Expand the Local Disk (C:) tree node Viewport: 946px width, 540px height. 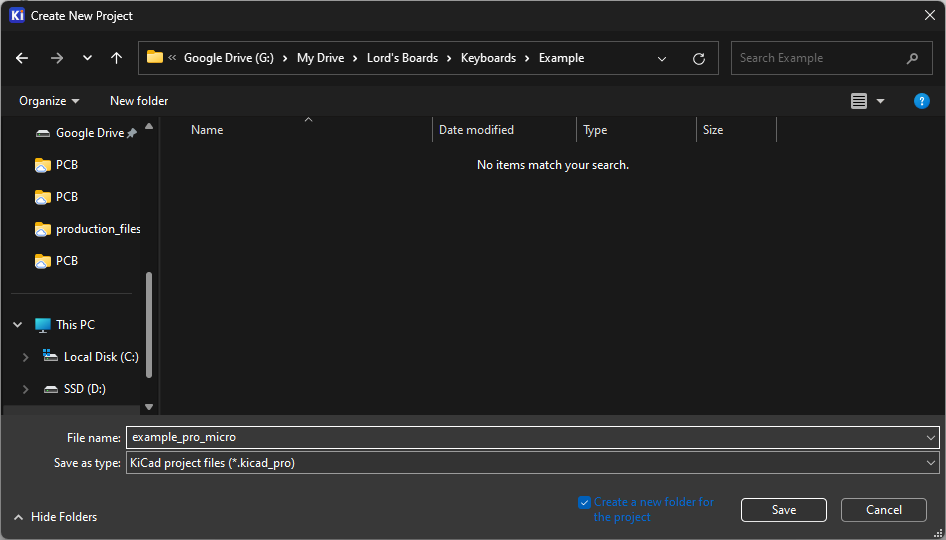26,357
